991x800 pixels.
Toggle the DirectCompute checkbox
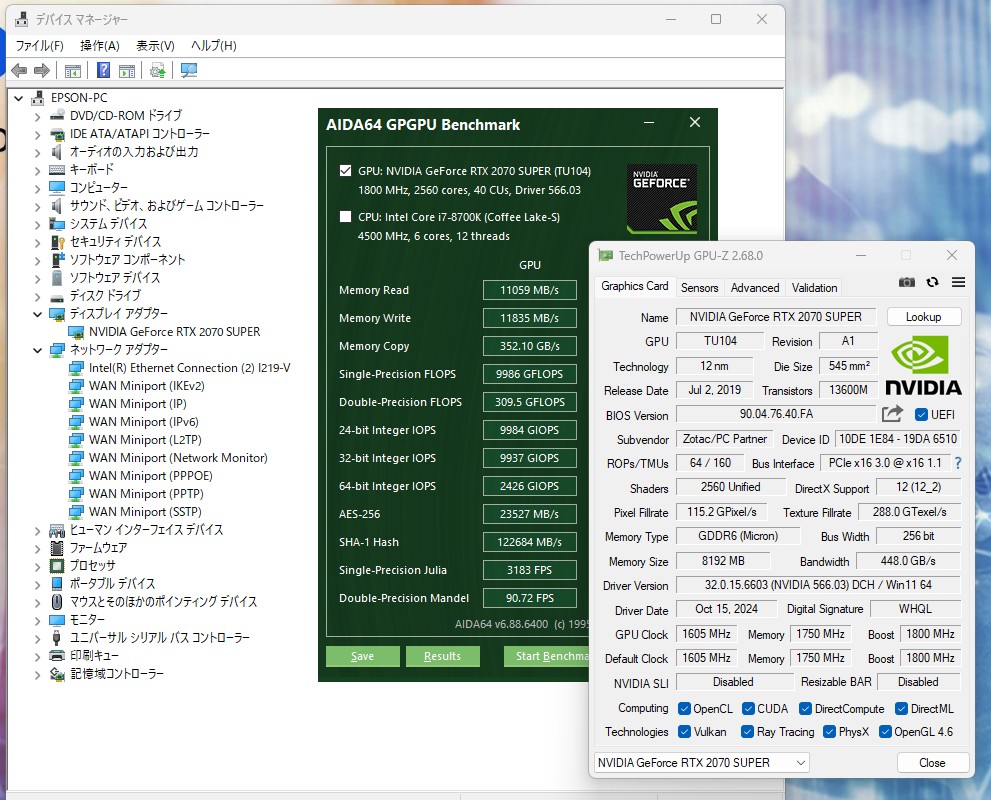coord(805,708)
